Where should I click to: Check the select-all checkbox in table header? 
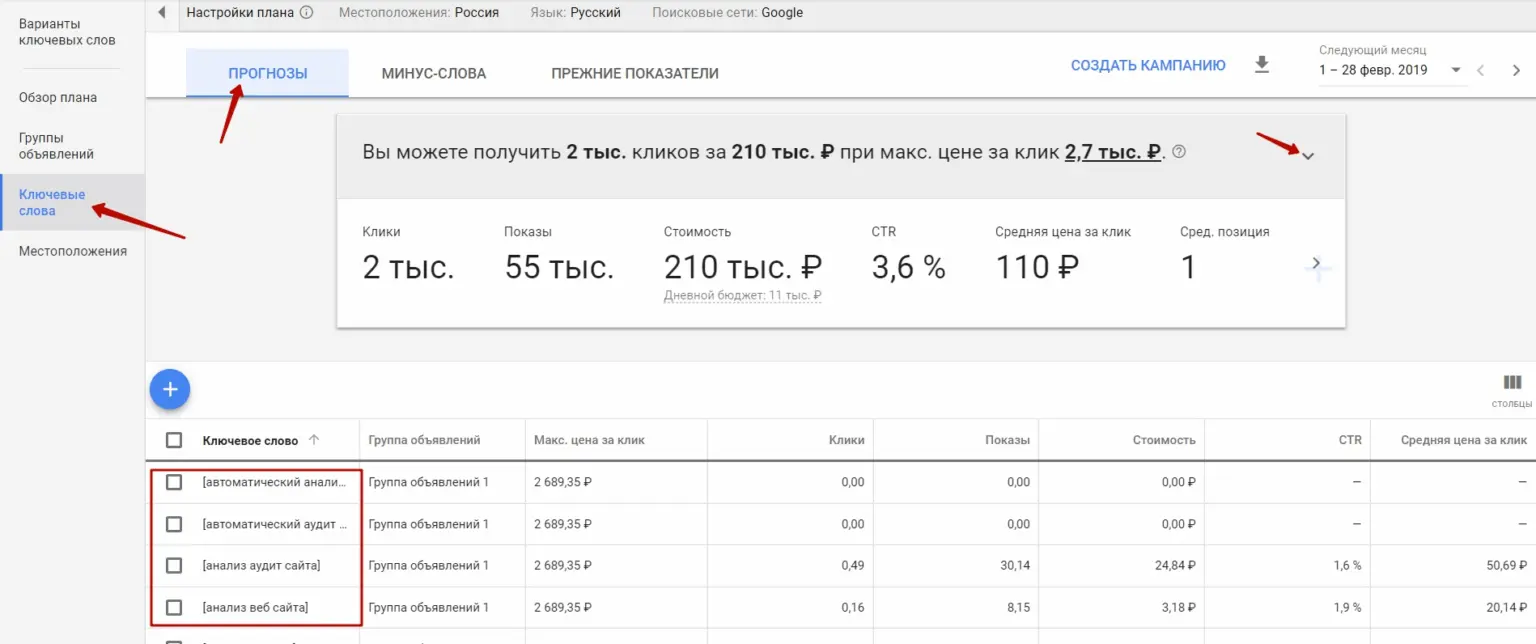tap(175, 438)
